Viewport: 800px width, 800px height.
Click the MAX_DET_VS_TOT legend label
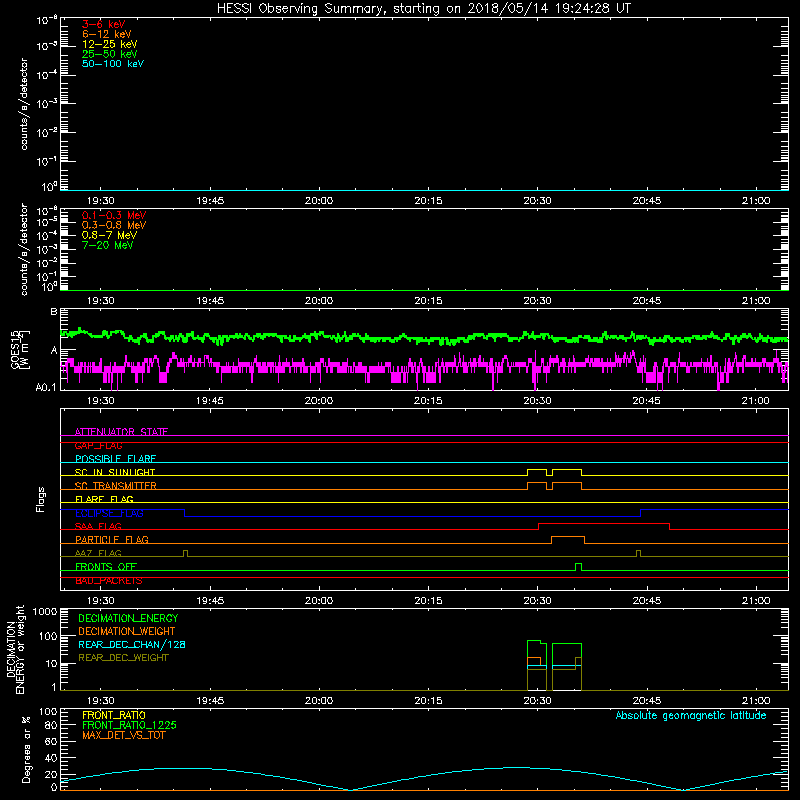[123, 735]
